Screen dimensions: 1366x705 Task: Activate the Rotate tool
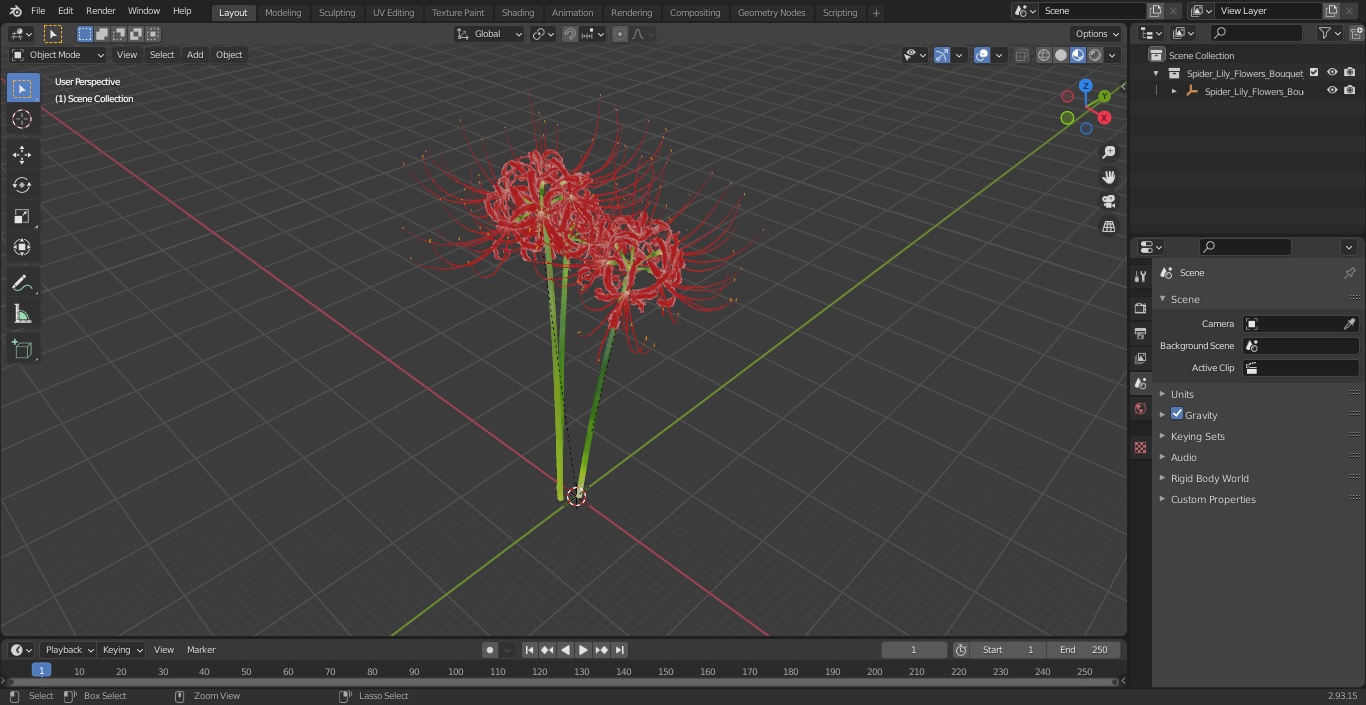coord(22,185)
